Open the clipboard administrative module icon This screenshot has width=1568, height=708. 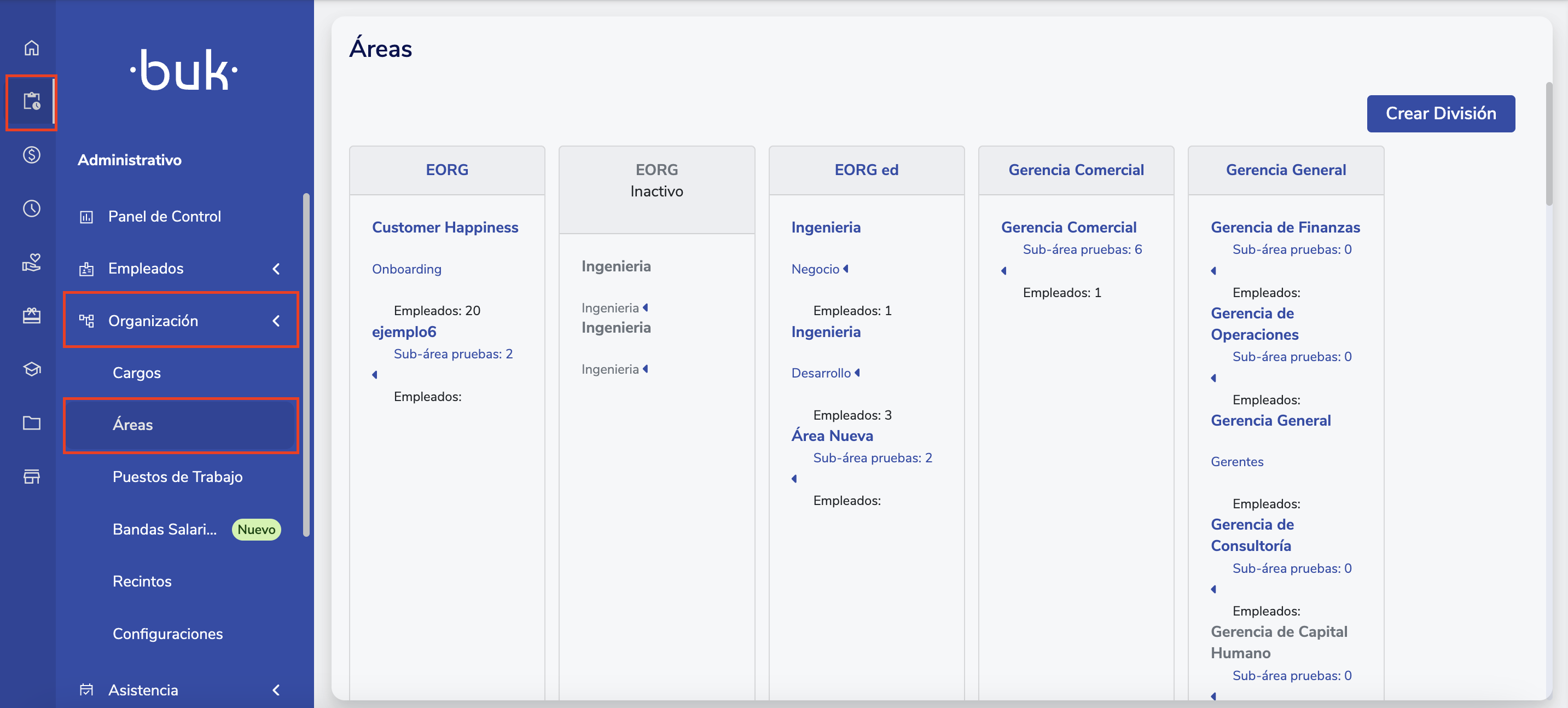(x=32, y=101)
